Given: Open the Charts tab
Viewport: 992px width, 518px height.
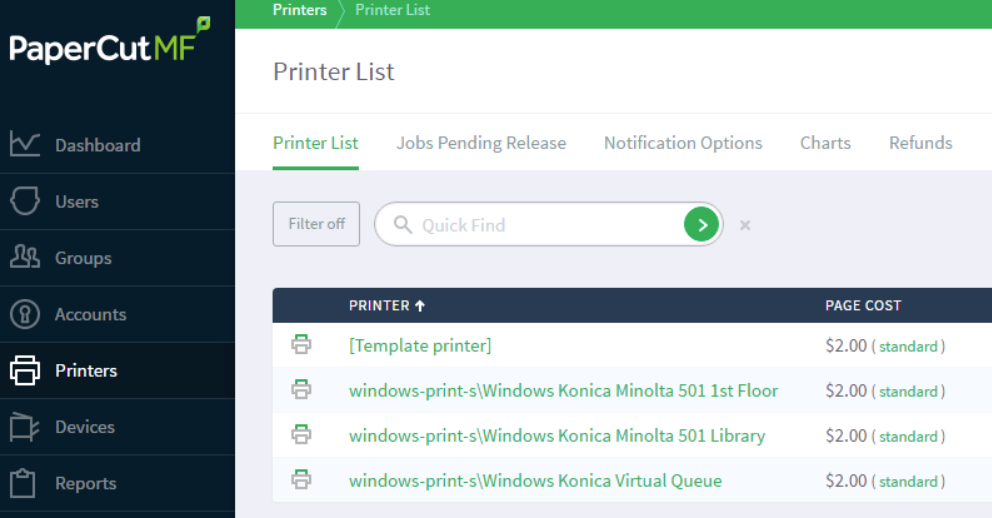Looking at the screenshot, I should 826,143.
